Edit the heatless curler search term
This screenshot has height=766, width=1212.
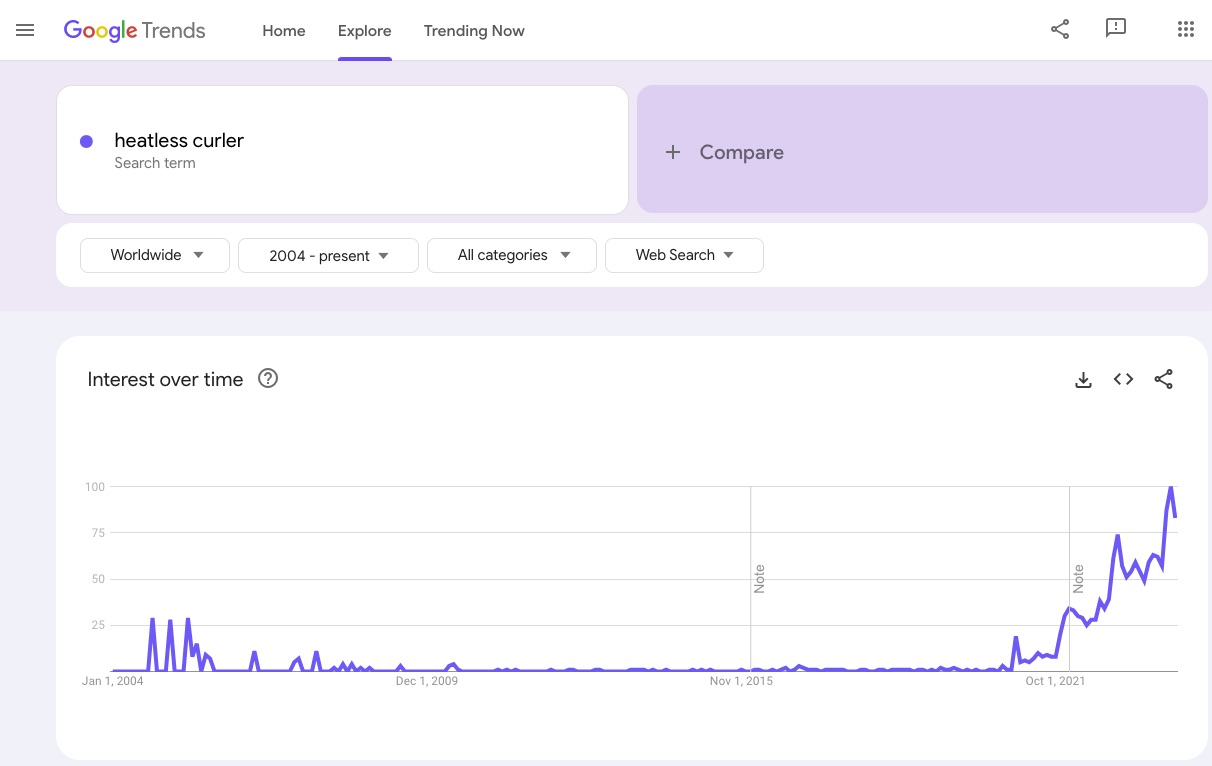[179, 141]
